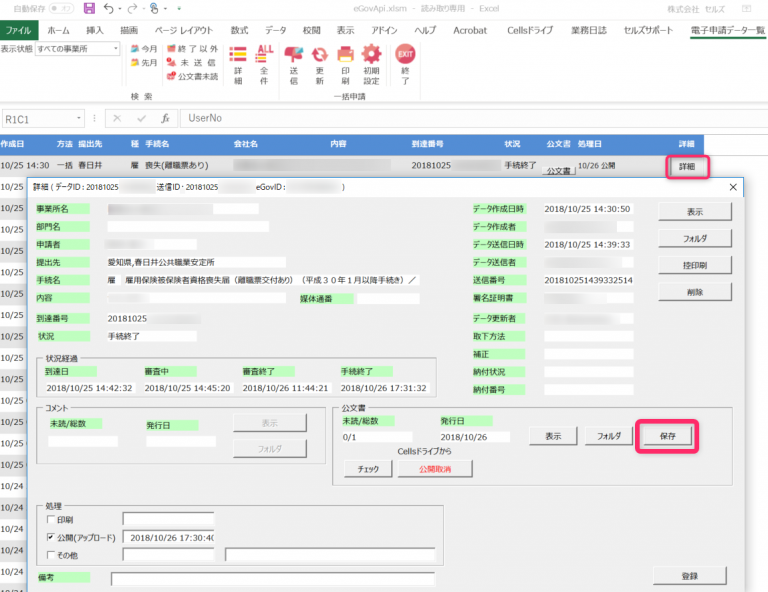
Task: Click the top-right フォルダ button
Action: (695, 238)
